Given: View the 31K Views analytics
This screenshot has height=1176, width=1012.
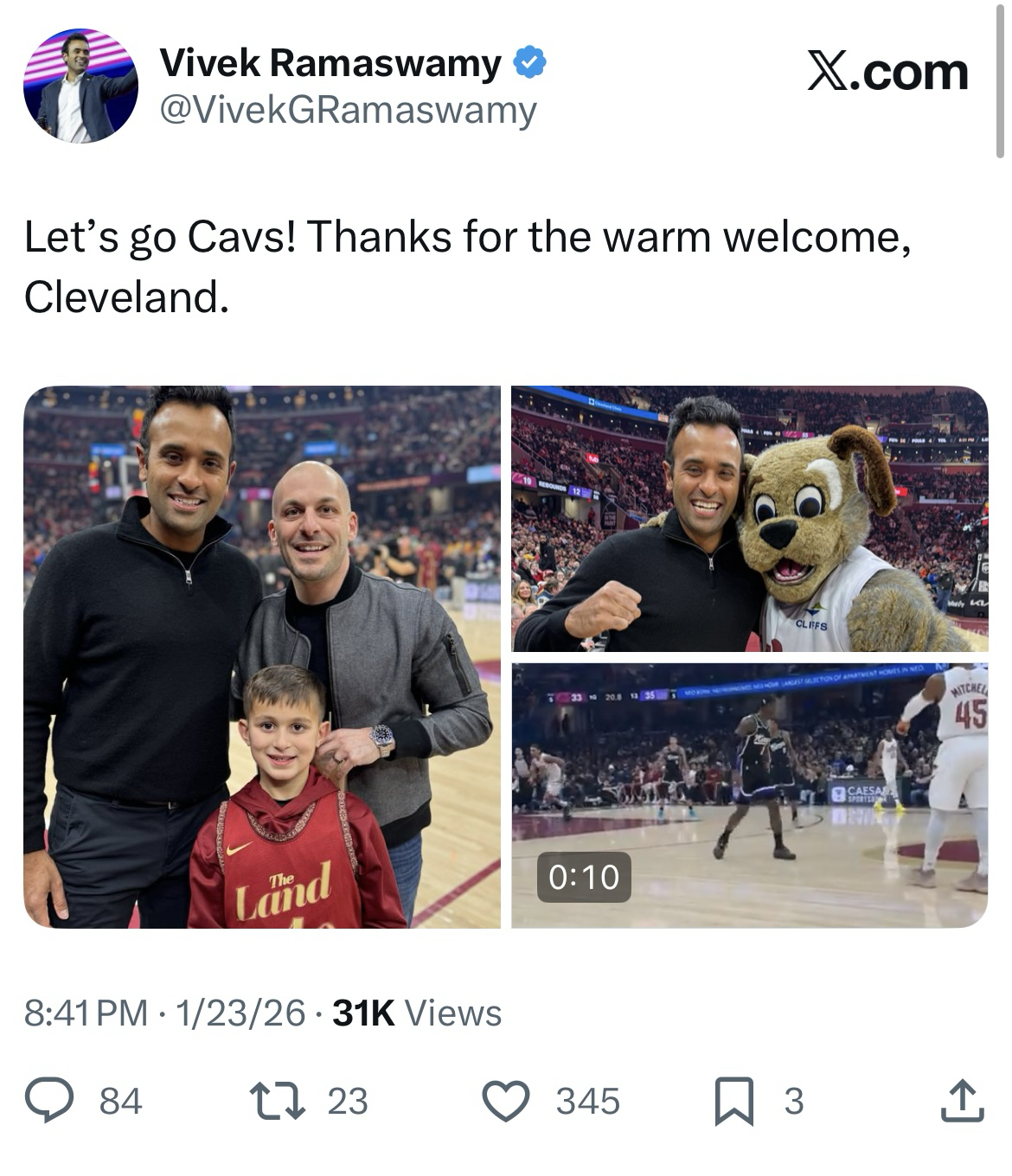Looking at the screenshot, I should (x=417, y=1013).
